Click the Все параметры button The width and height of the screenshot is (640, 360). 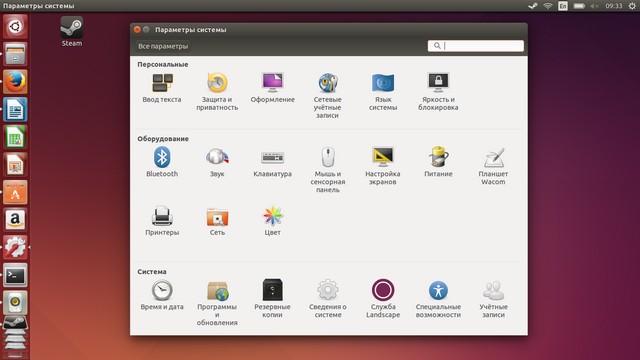pos(163,46)
